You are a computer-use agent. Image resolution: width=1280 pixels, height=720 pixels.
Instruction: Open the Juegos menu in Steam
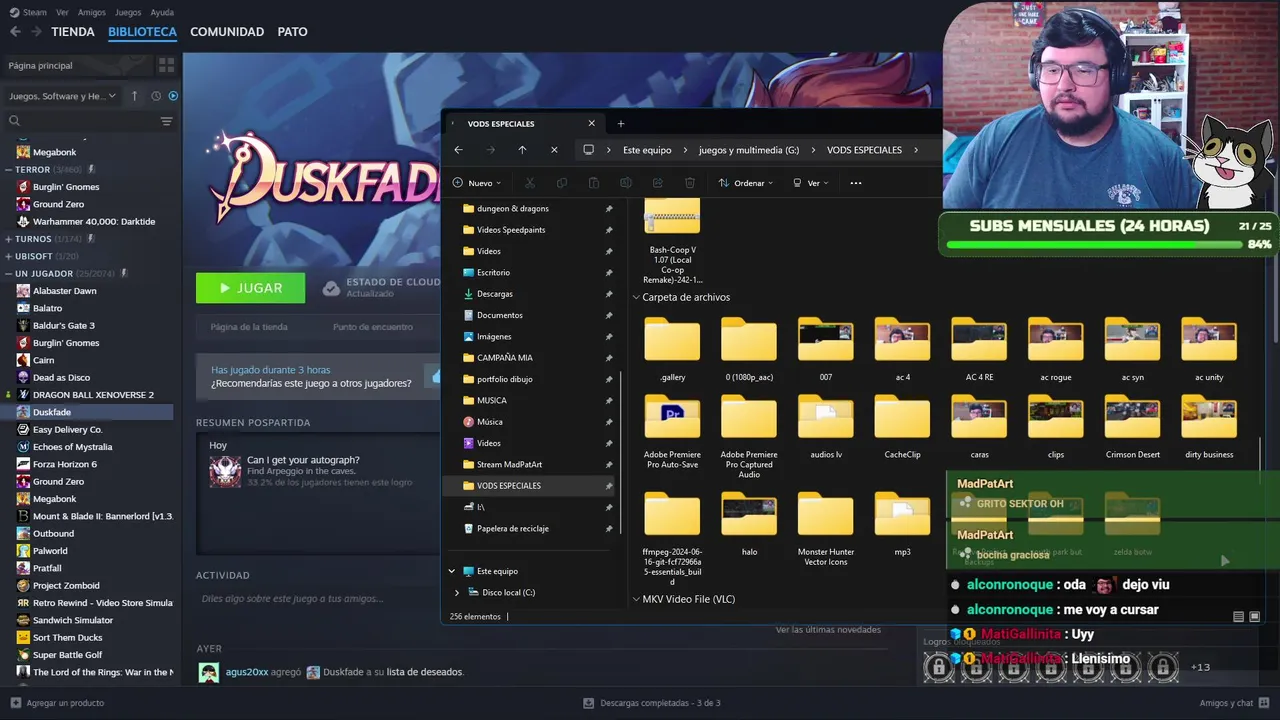point(128,12)
